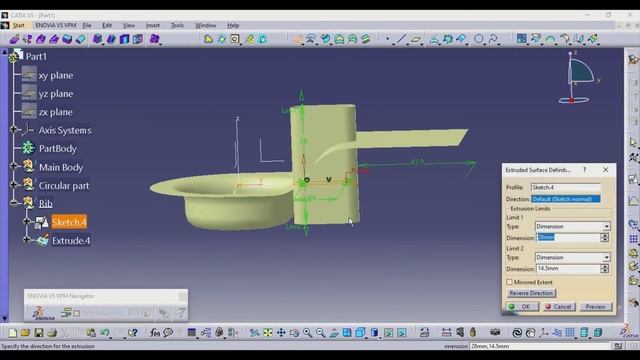Image resolution: width=640 pixels, height=360 pixels.
Task: Select the Part1 root node
Action: [x=36, y=56]
